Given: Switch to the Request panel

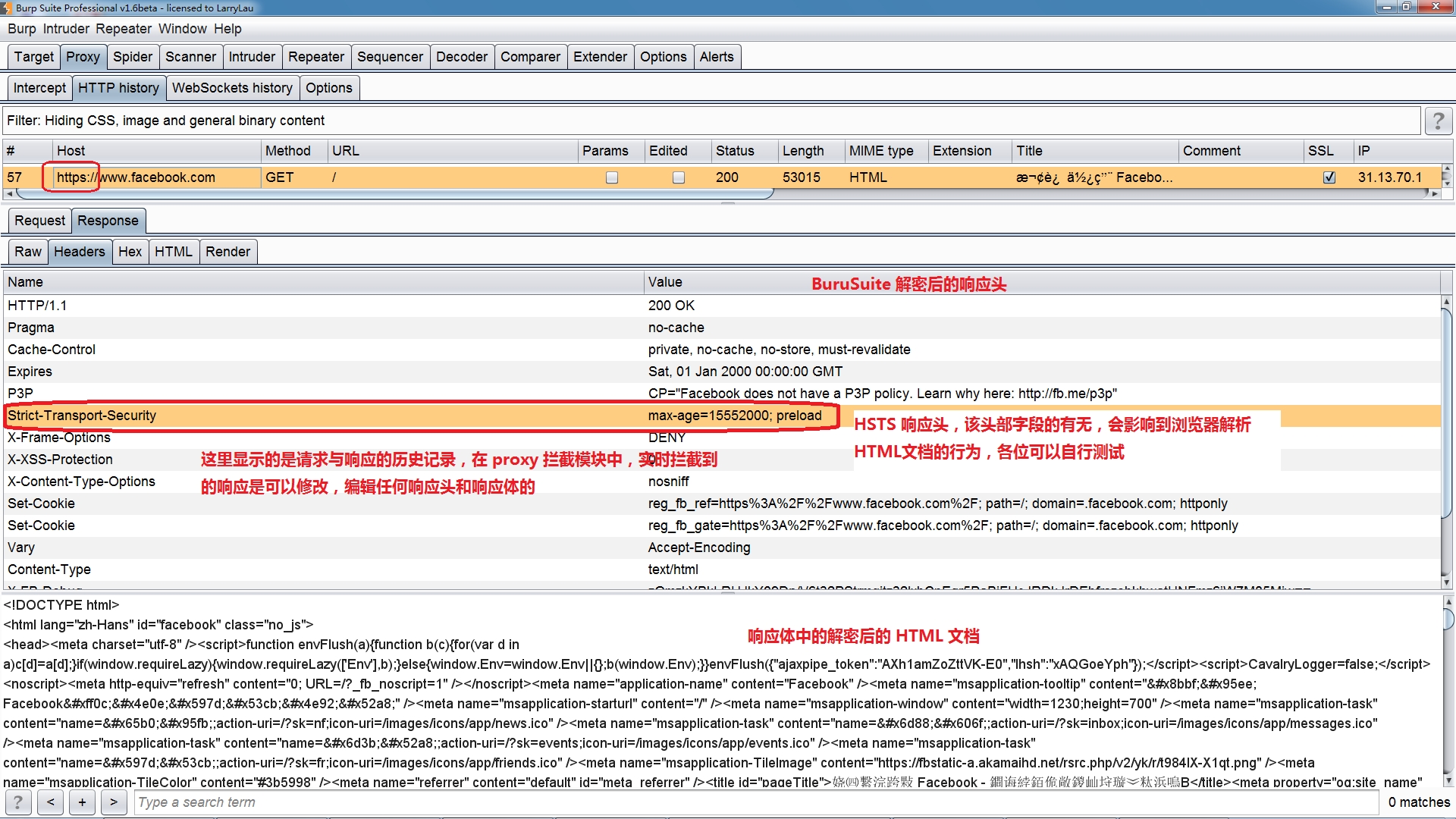Looking at the screenshot, I should click(39, 221).
